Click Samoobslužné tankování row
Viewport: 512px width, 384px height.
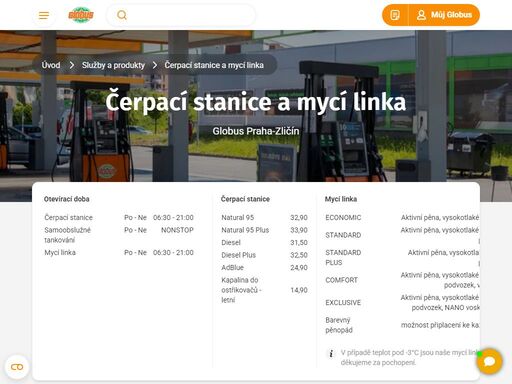tap(119, 235)
